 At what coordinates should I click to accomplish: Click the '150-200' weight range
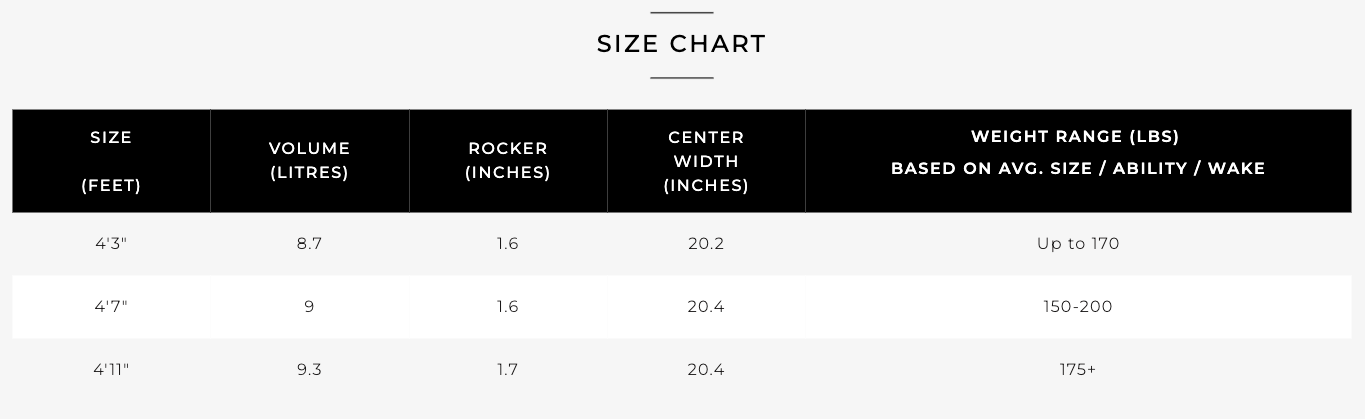(1078, 307)
